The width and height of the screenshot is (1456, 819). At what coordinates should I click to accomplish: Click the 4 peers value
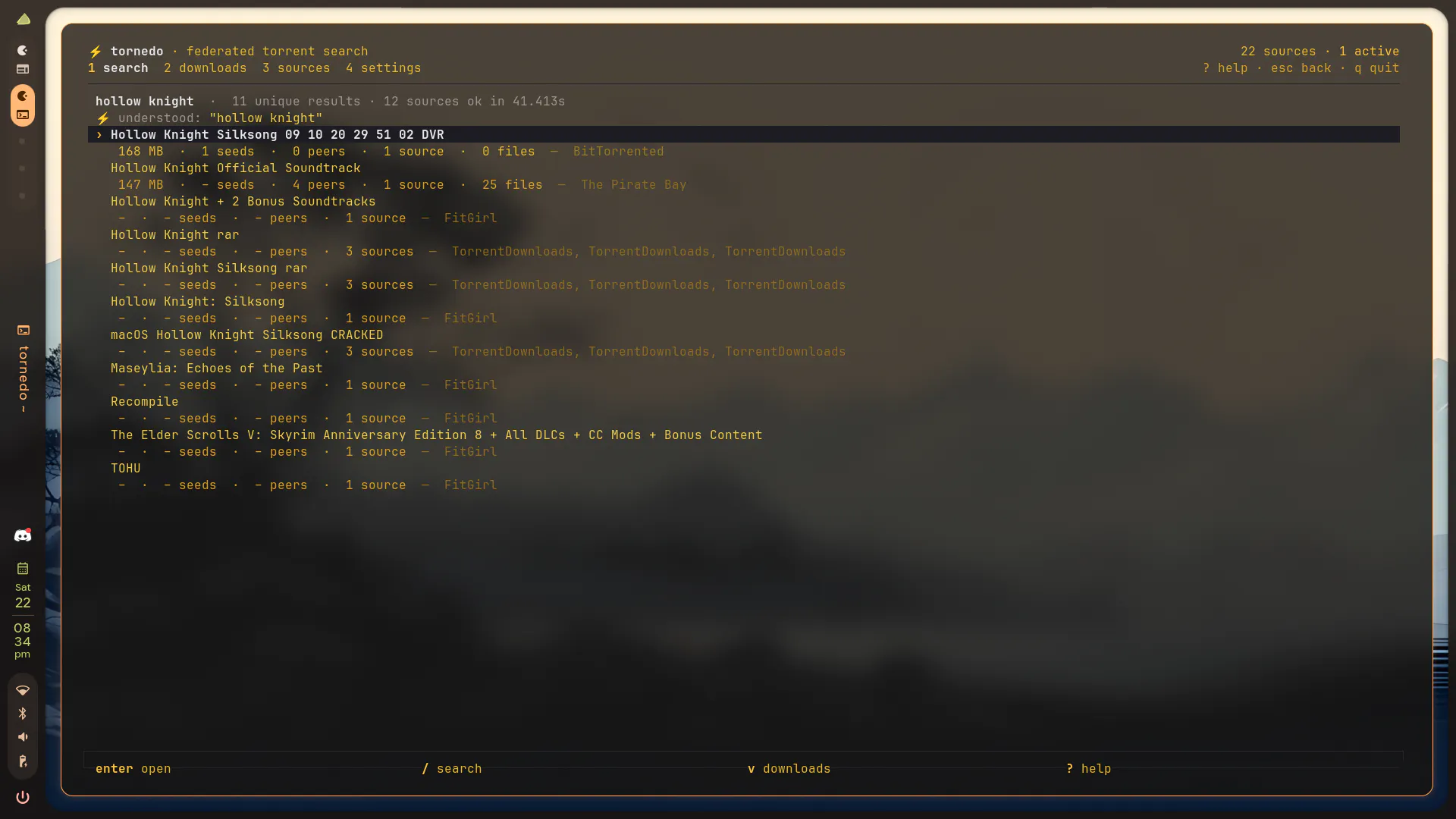[x=319, y=185]
